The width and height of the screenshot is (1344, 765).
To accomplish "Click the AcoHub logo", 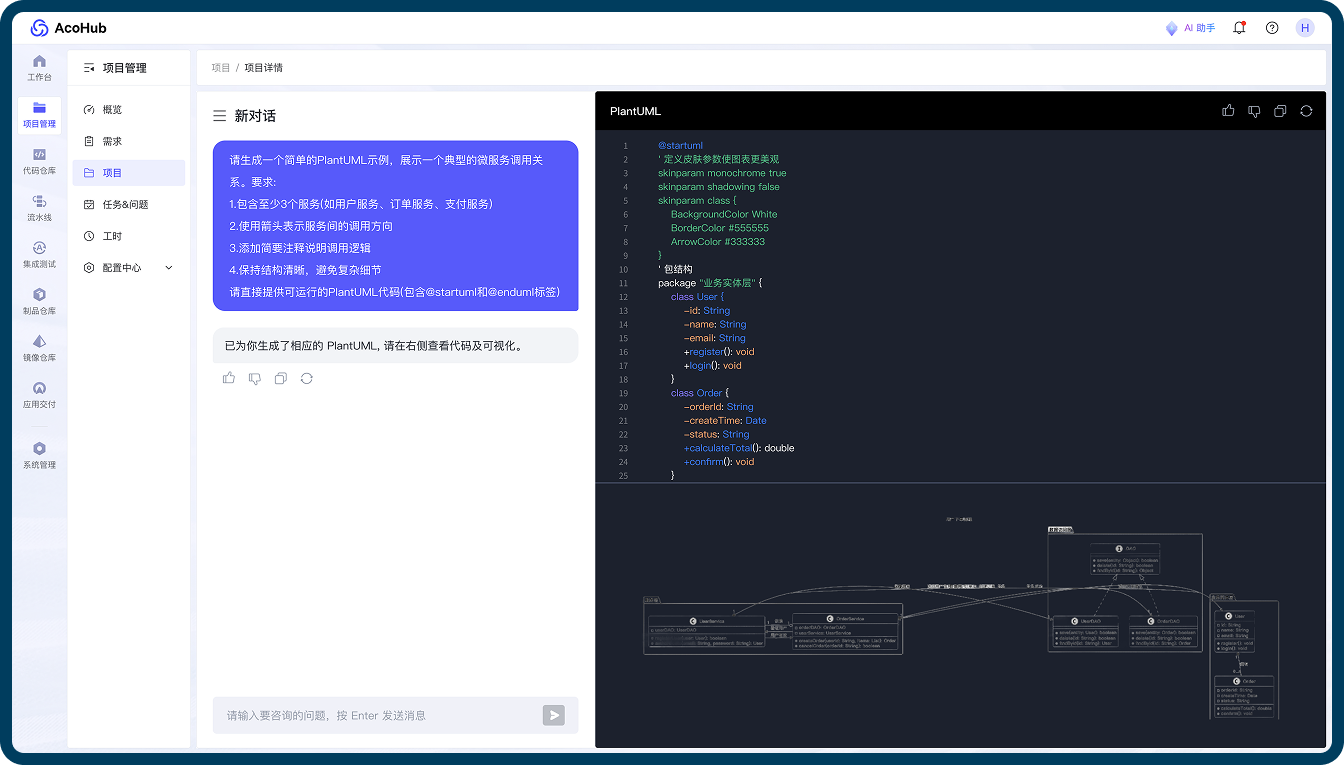I will [68, 28].
